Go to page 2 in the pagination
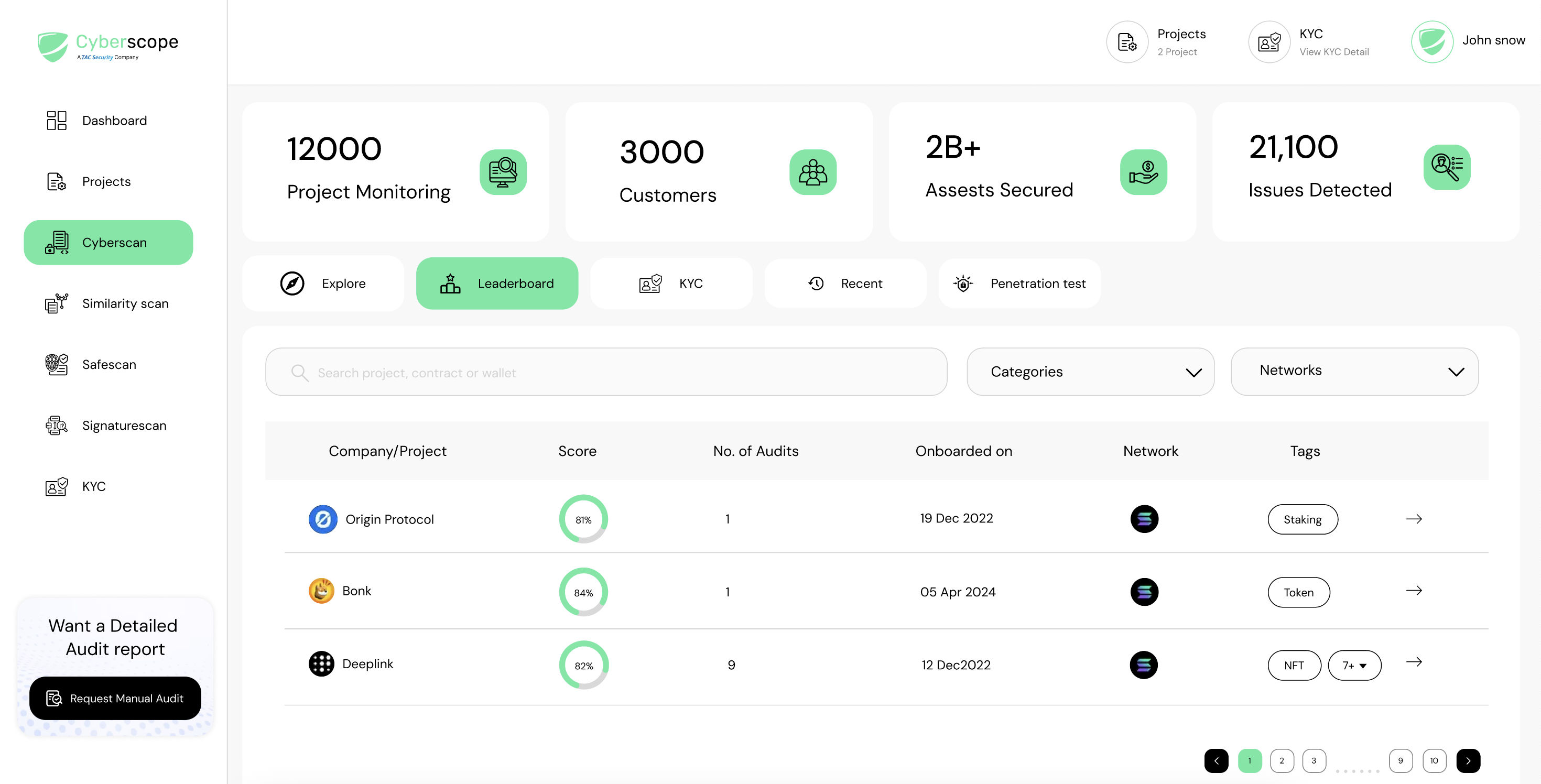Image resolution: width=1541 pixels, height=784 pixels. click(x=1282, y=760)
